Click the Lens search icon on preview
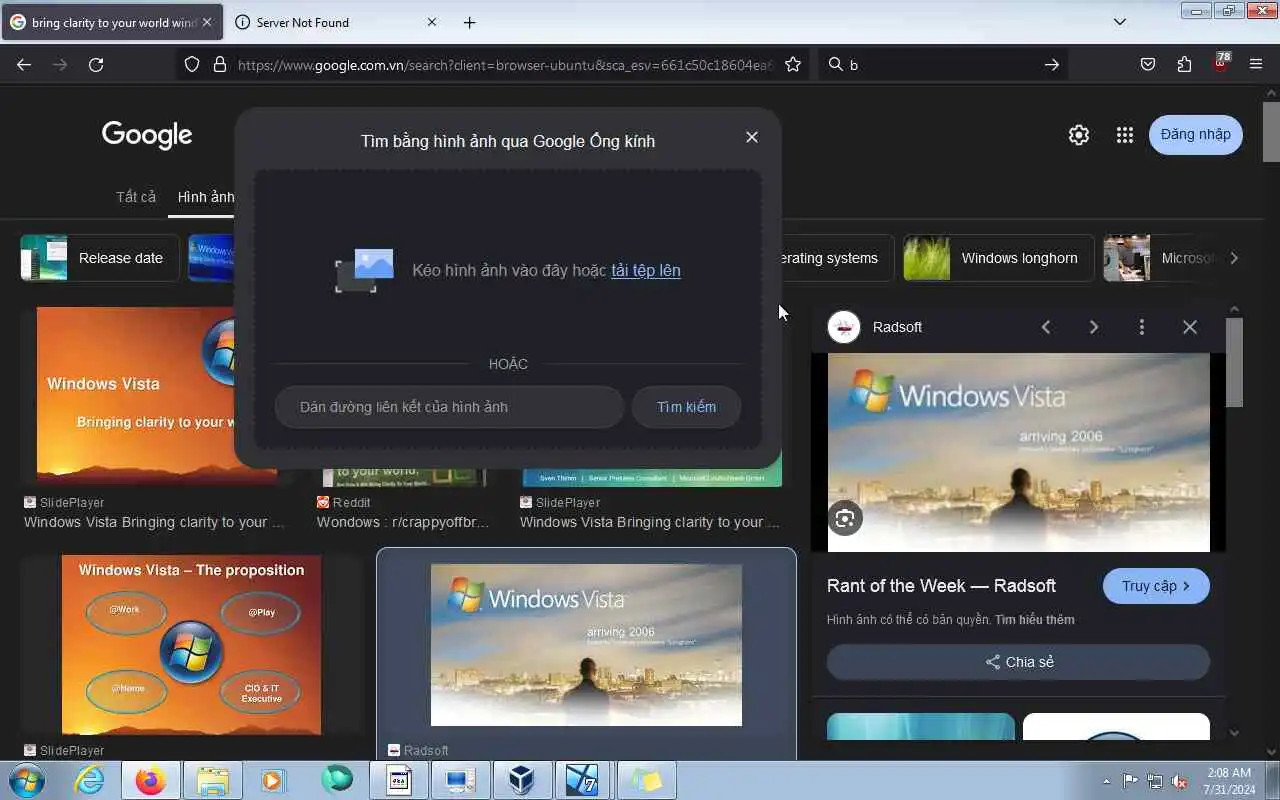 tap(845, 518)
